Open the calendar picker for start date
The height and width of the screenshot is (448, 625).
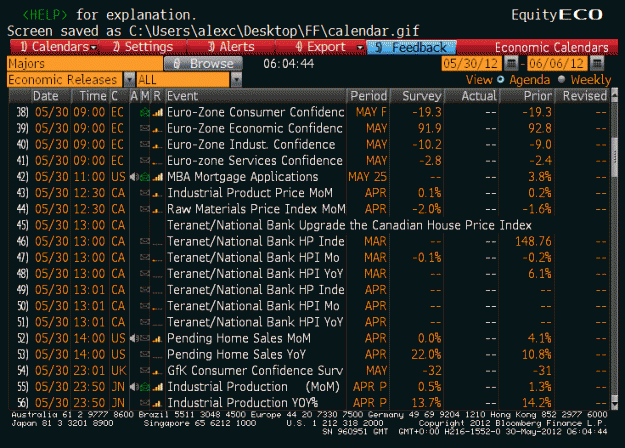[x=511, y=63]
